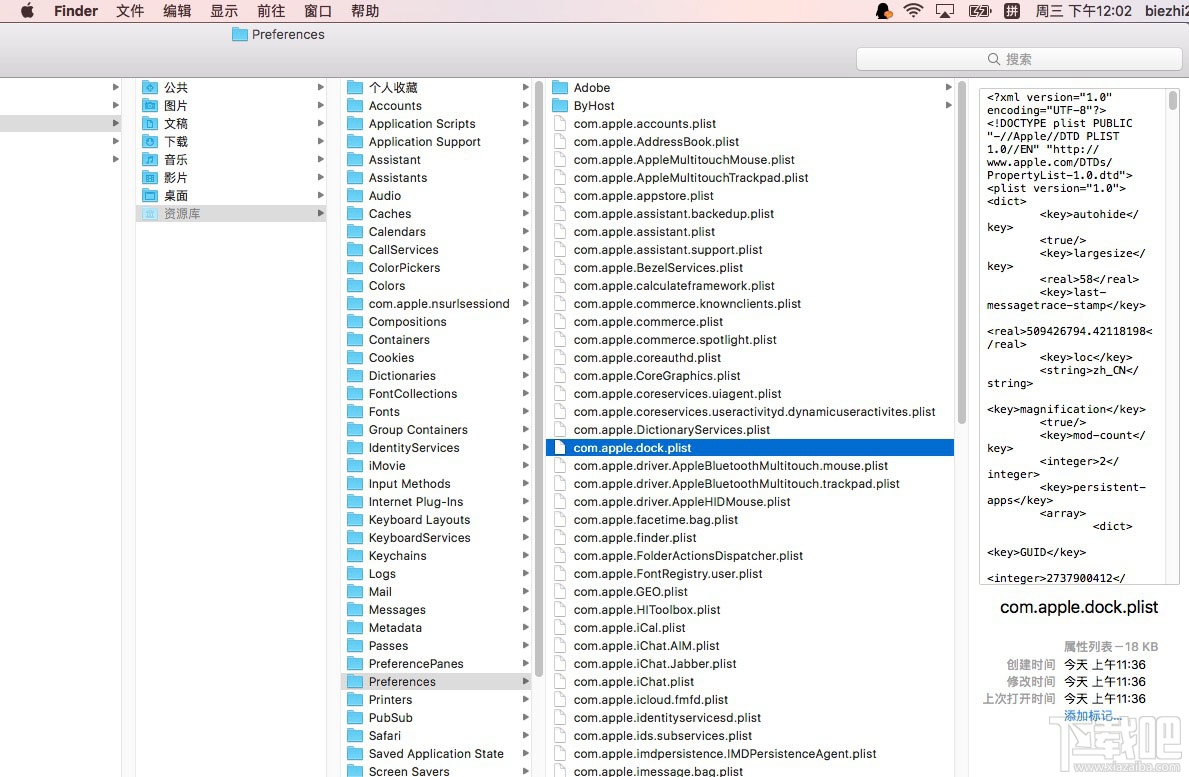Click the plist preview pane scrollbar

pos(1172,101)
